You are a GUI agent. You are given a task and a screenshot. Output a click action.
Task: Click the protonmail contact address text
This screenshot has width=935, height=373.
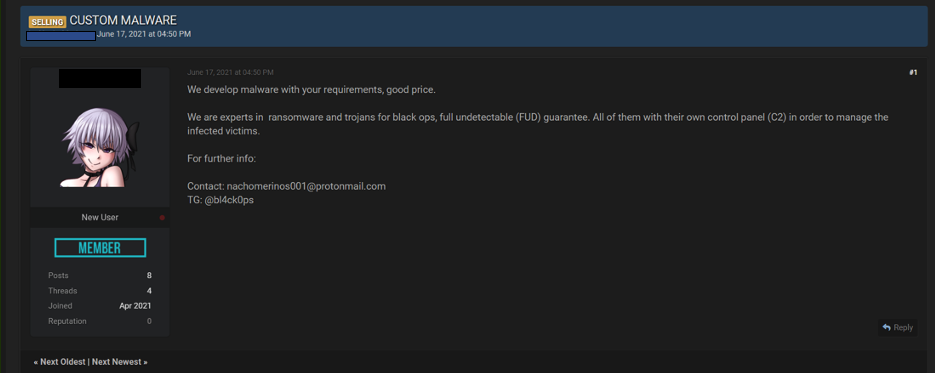pyautogui.click(x=306, y=186)
